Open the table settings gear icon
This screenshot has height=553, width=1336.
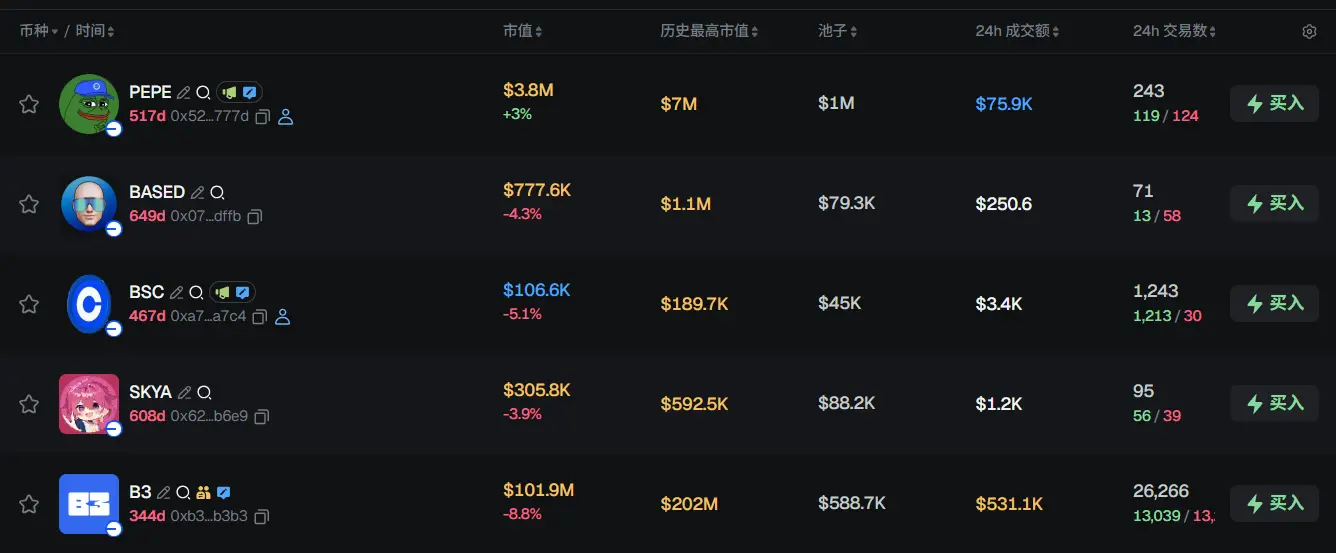click(1309, 32)
